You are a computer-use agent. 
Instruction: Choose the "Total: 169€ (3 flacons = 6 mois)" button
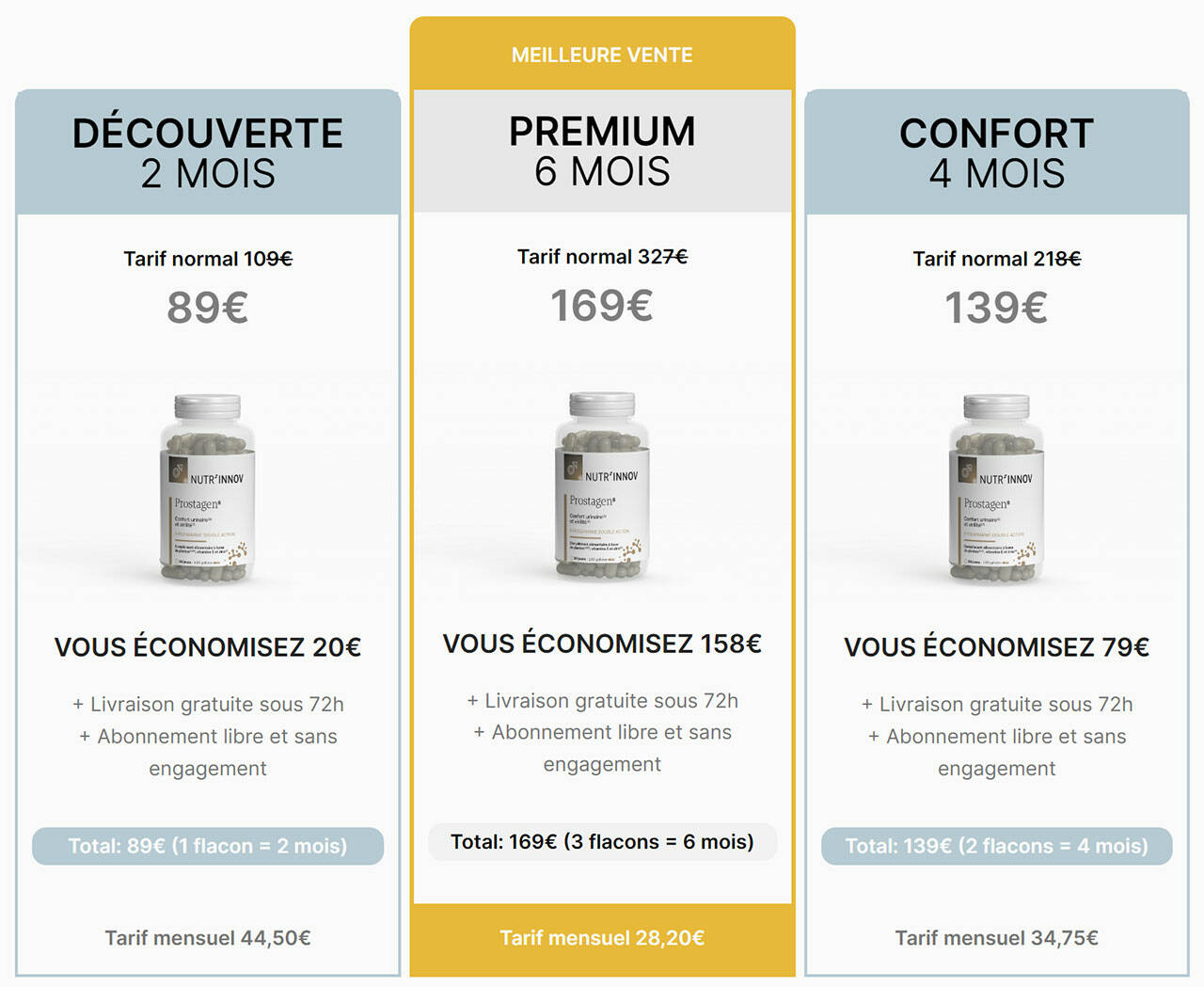[x=602, y=842]
